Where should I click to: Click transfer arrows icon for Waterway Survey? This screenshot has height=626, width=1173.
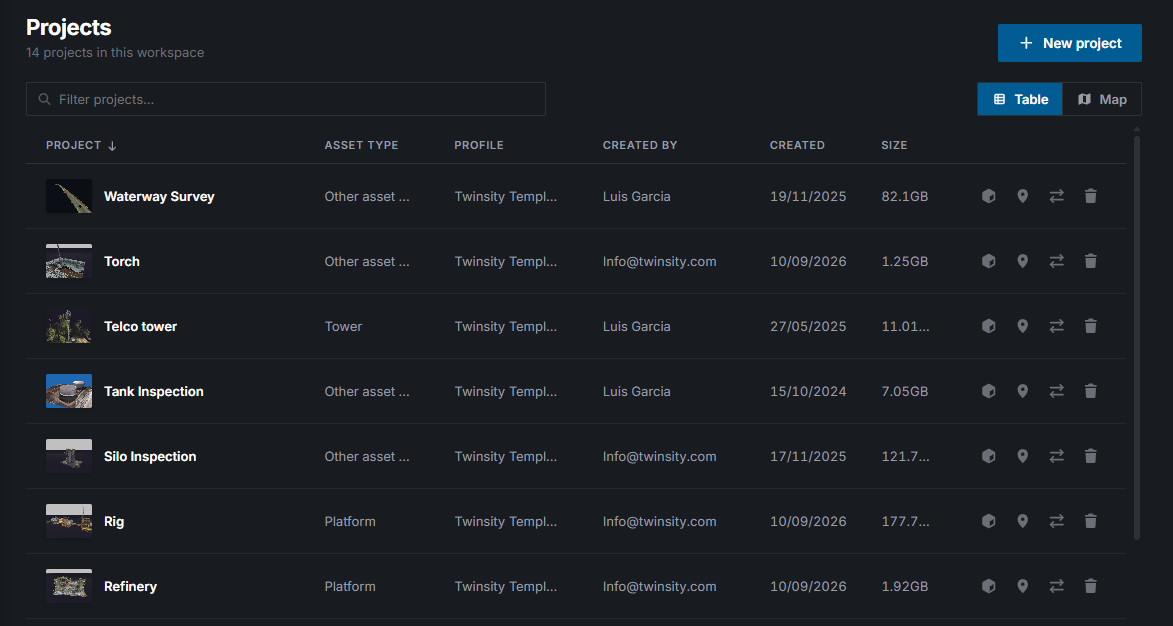pos(1056,196)
